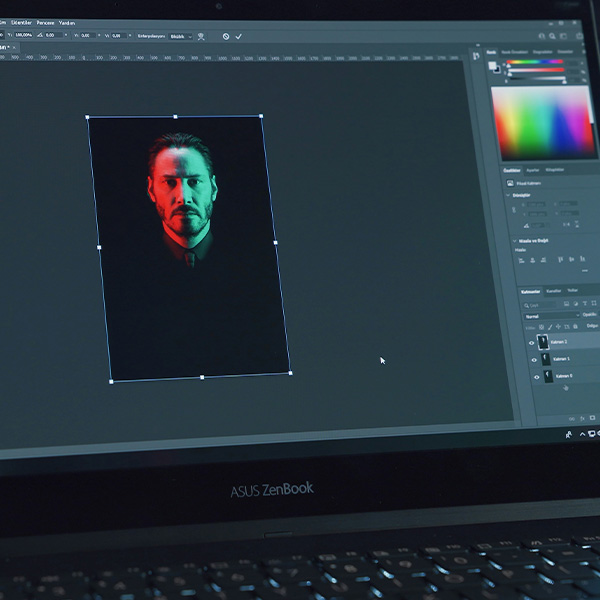Align vertical centers in the Hizala section
Screen dimensions: 600x600
(x=571, y=259)
